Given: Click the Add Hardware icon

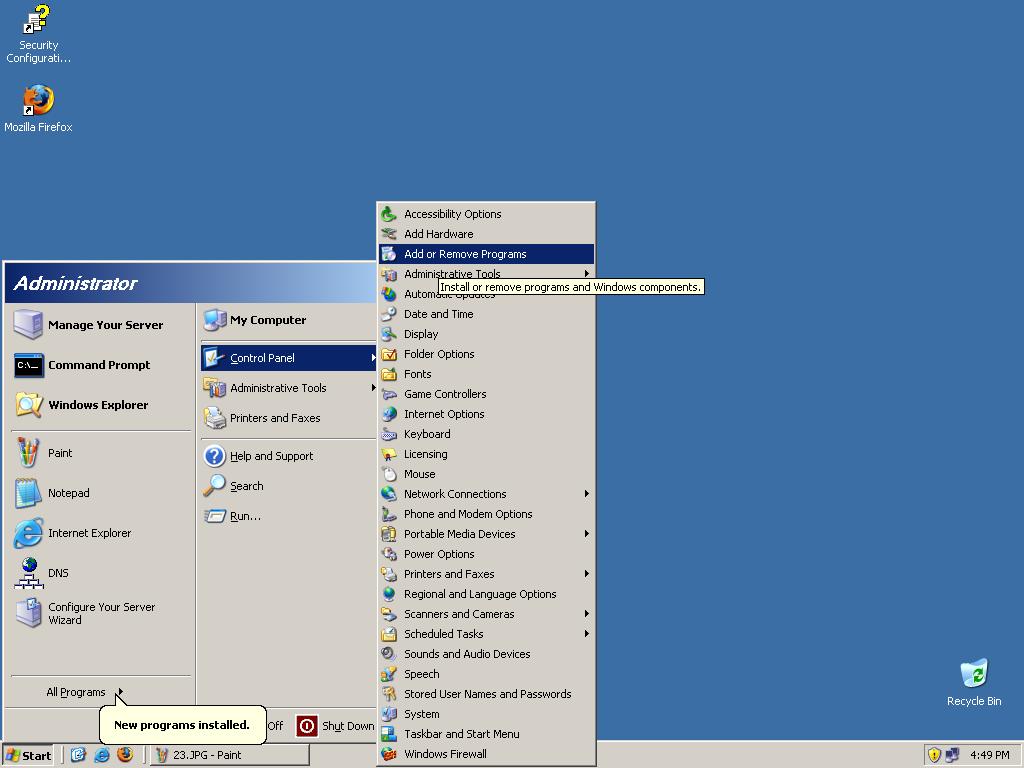Looking at the screenshot, I should pyautogui.click(x=389, y=234).
